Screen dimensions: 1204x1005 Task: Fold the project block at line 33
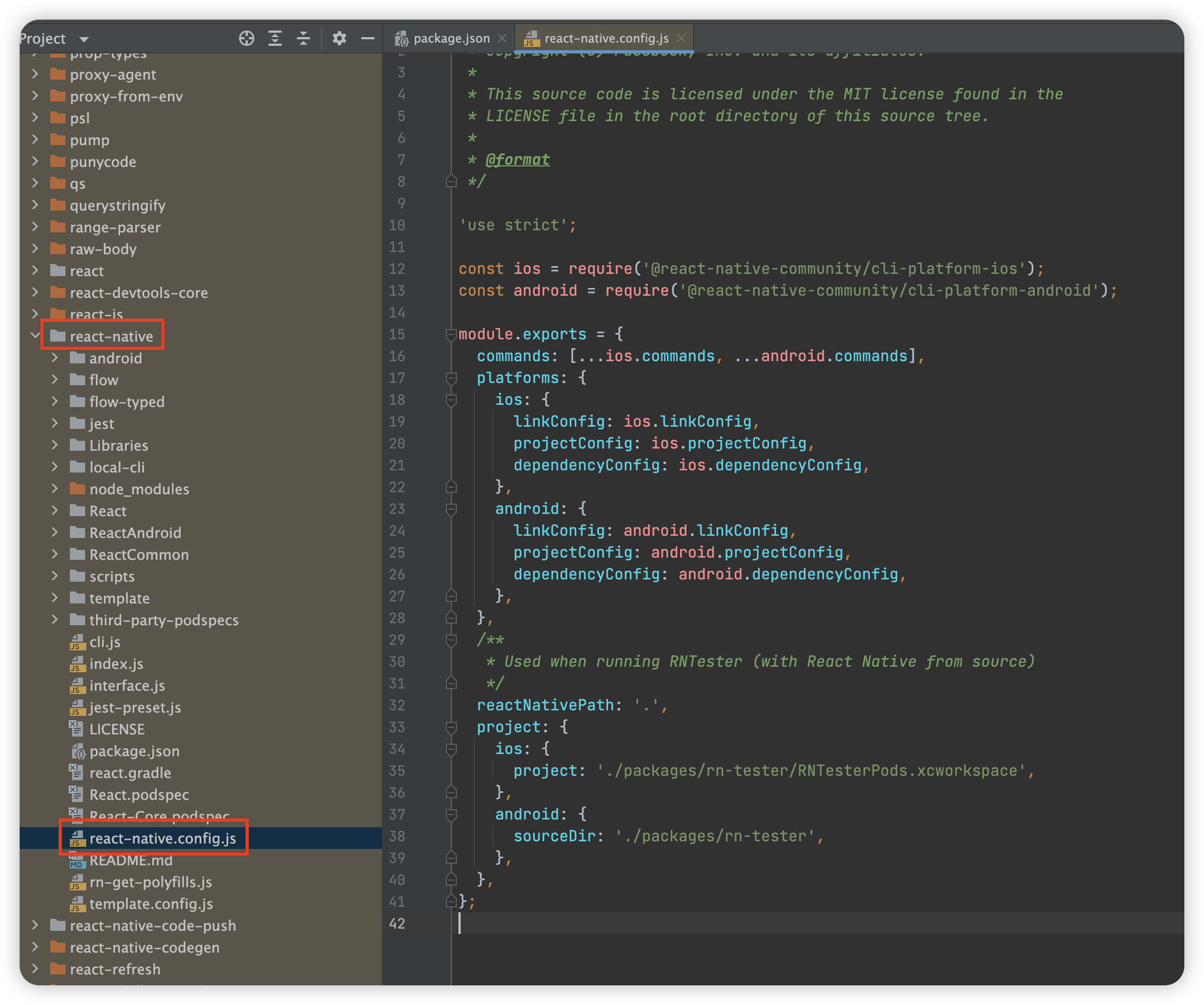point(451,727)
